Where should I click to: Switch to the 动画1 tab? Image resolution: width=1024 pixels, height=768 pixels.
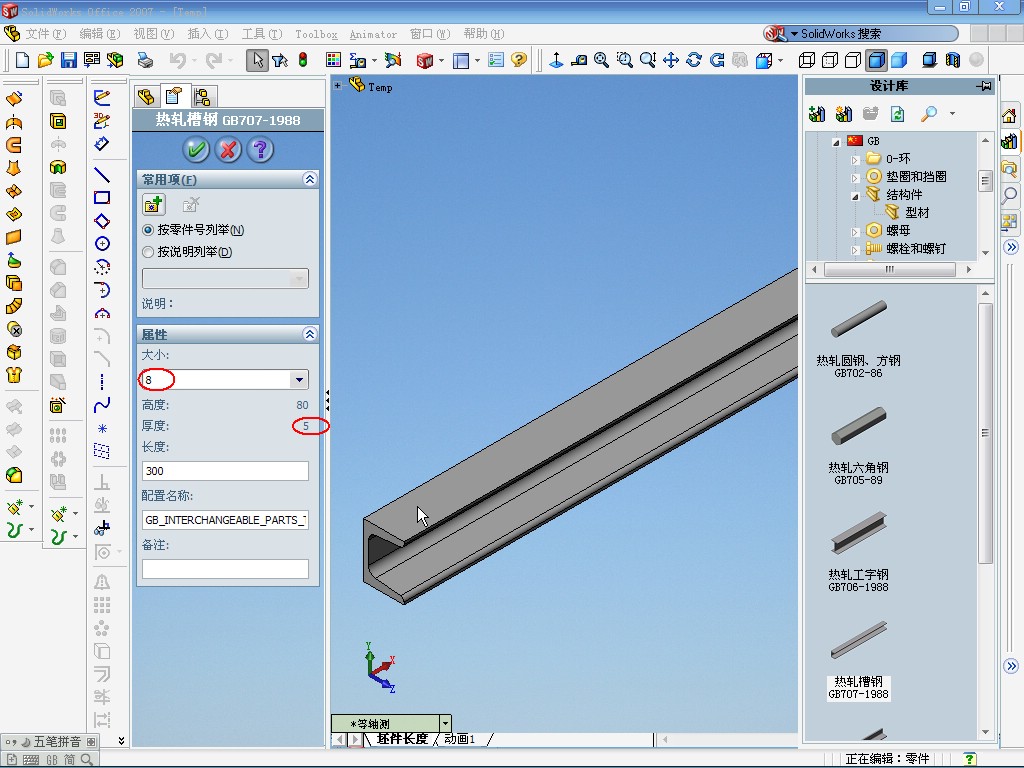[x=460, y=739]
